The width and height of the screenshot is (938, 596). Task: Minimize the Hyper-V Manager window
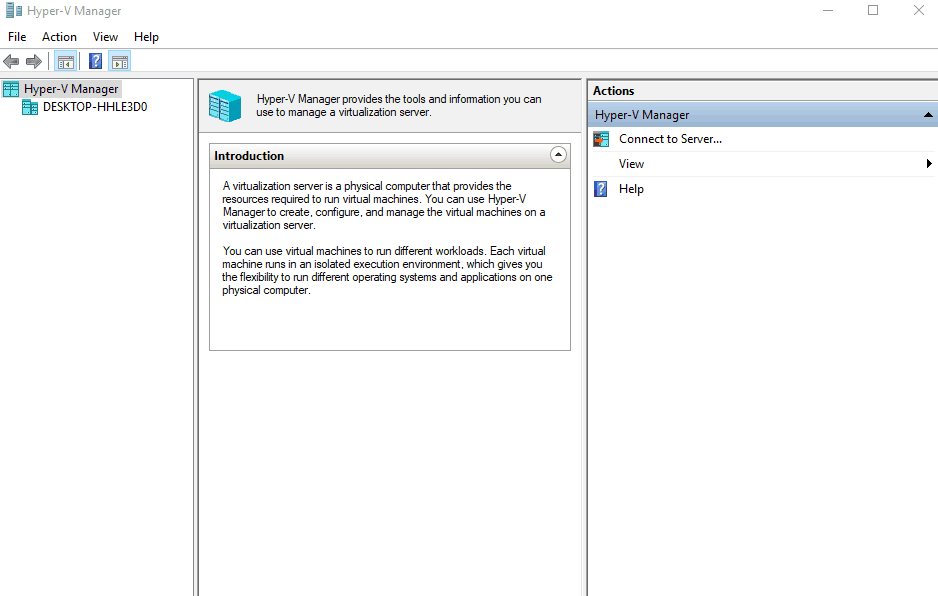coord(828,10)
